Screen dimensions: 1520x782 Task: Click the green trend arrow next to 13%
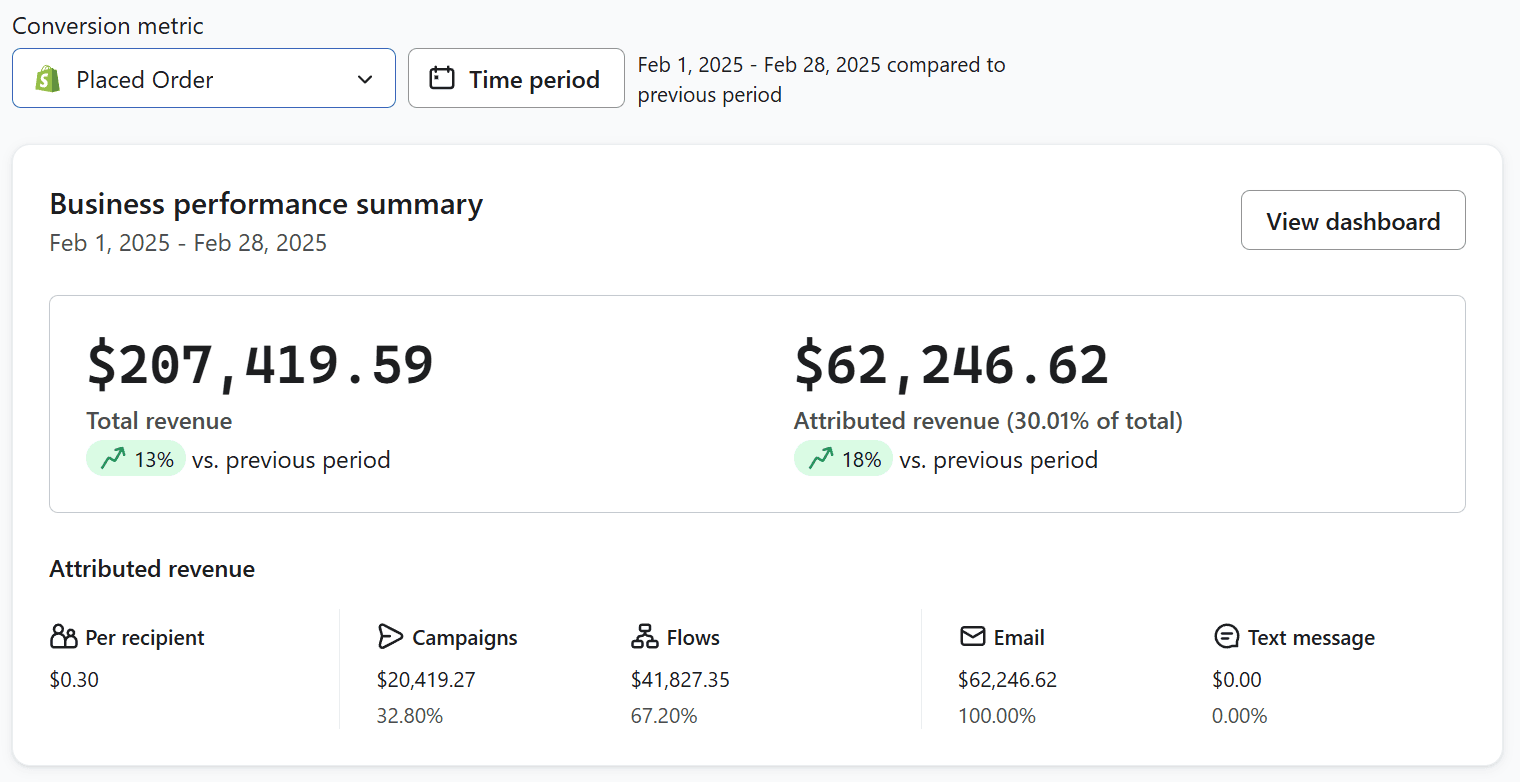pos(114,458)
